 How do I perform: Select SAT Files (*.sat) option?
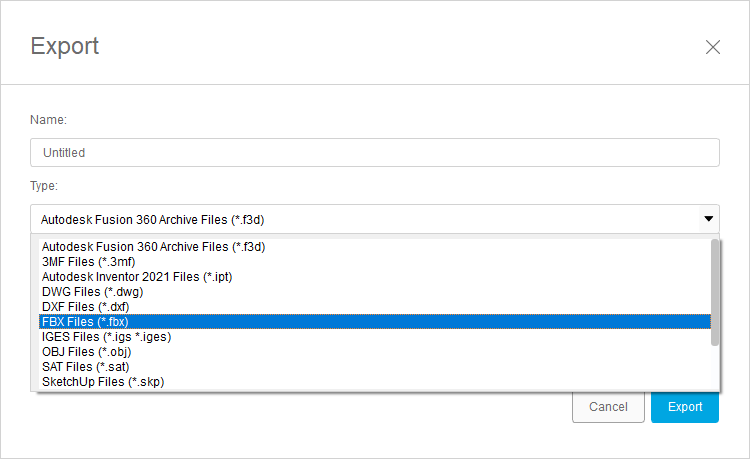click(375, 367)
